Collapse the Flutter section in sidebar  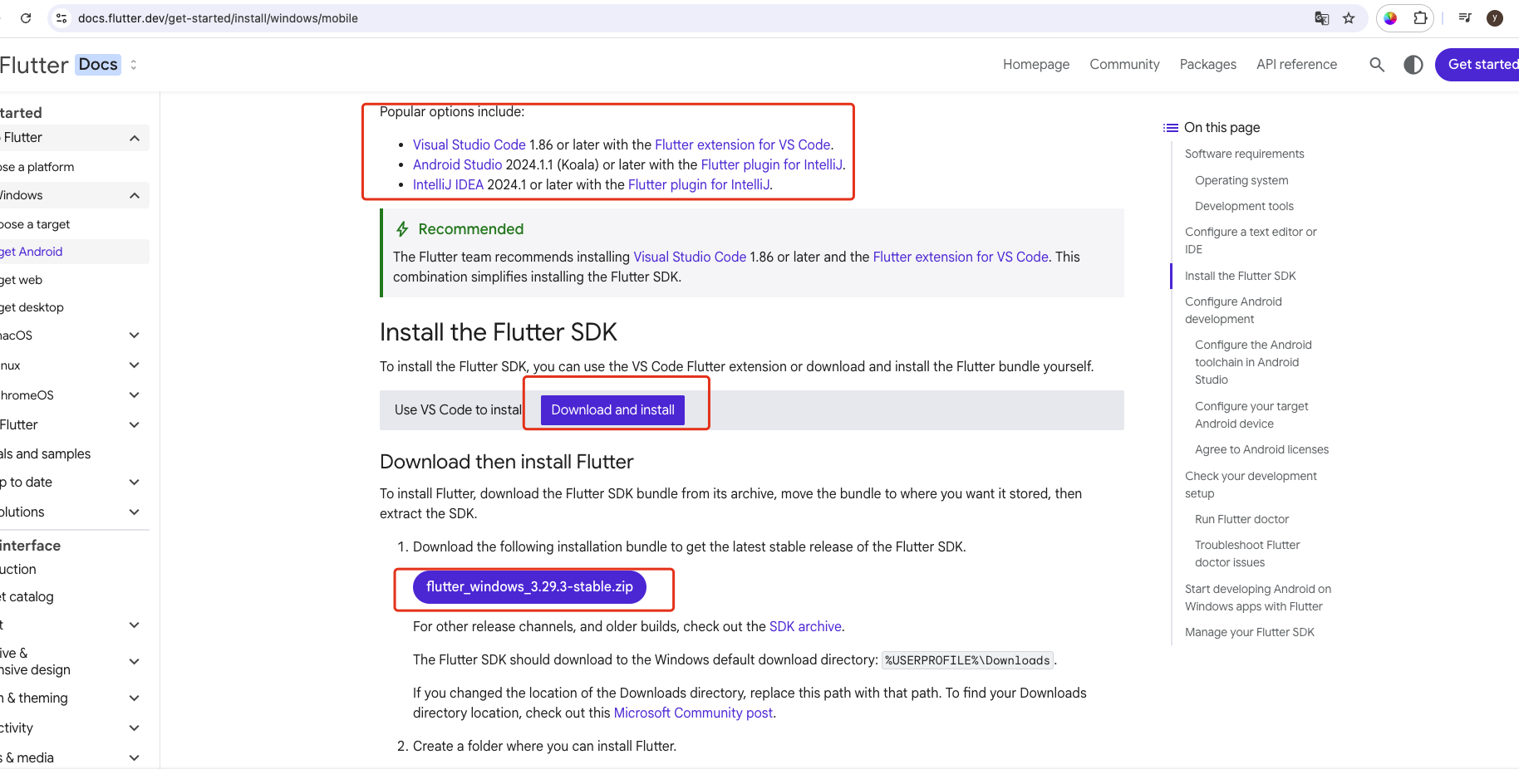coord(135,138)
